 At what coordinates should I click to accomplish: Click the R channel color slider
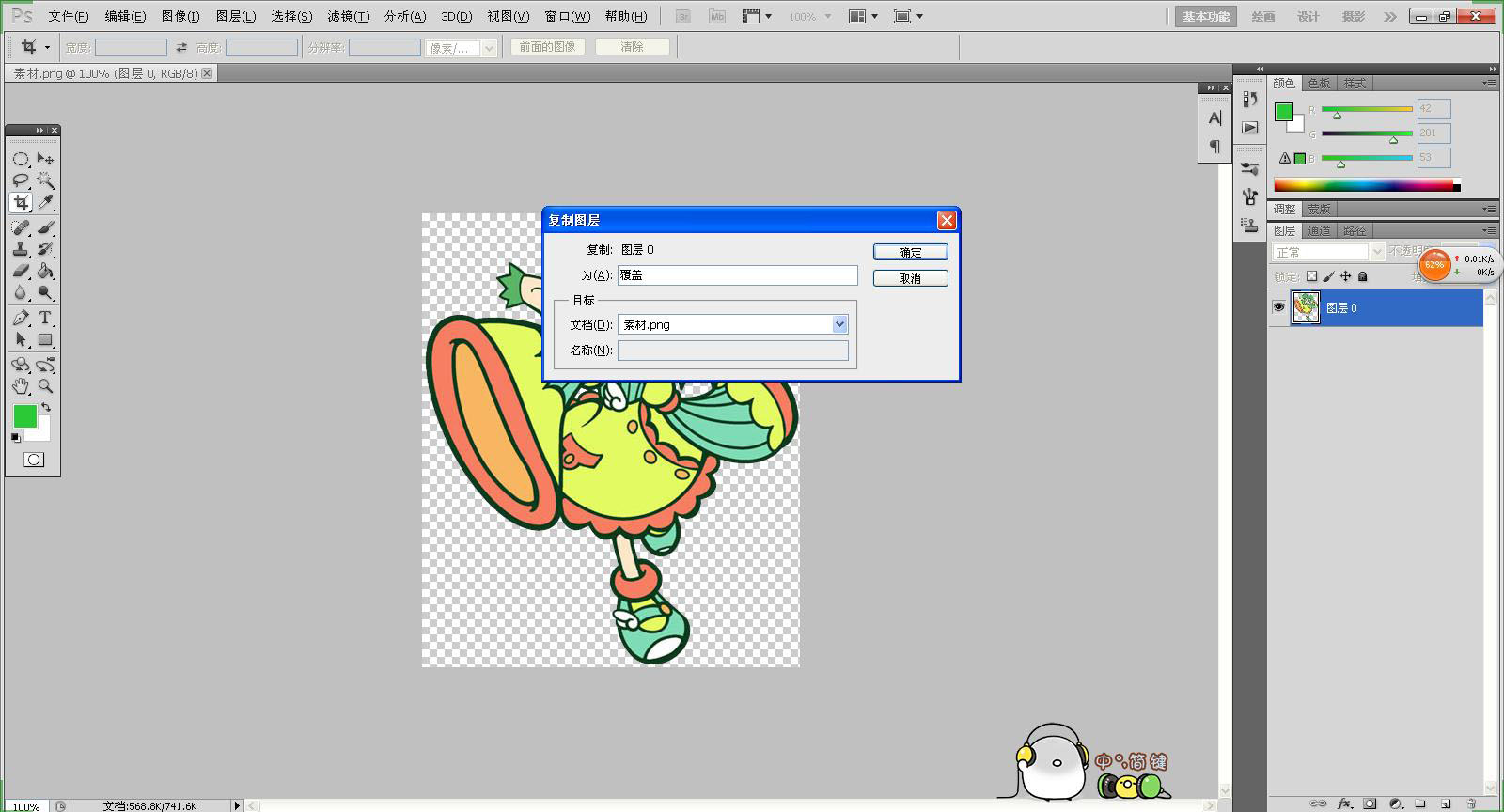tap(1367, 109)
